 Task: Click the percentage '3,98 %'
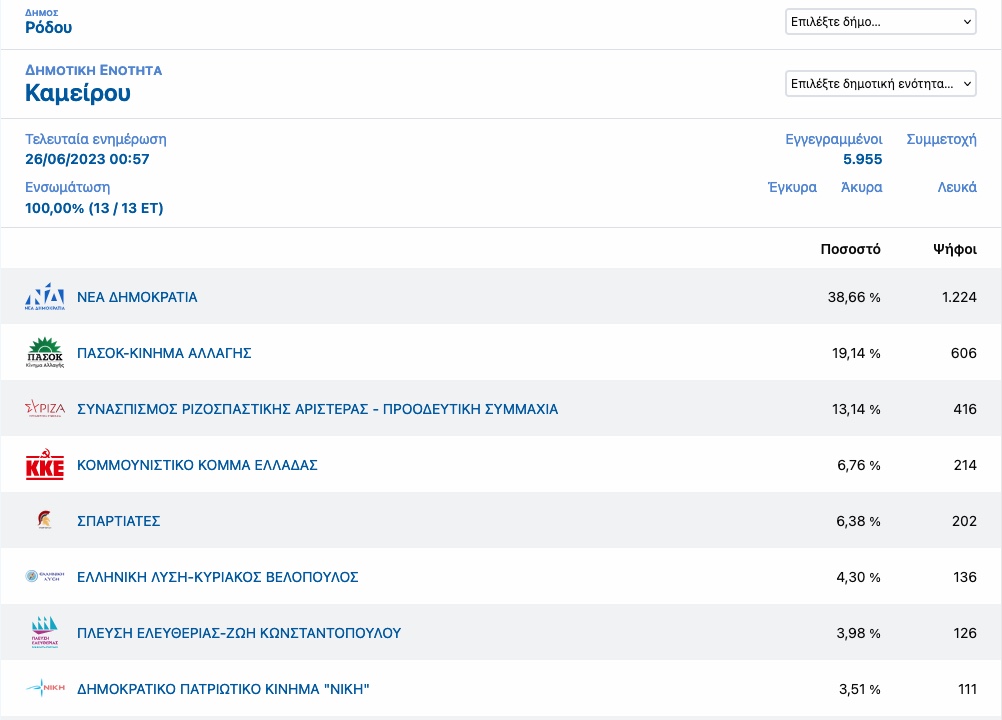pos(858,633)
